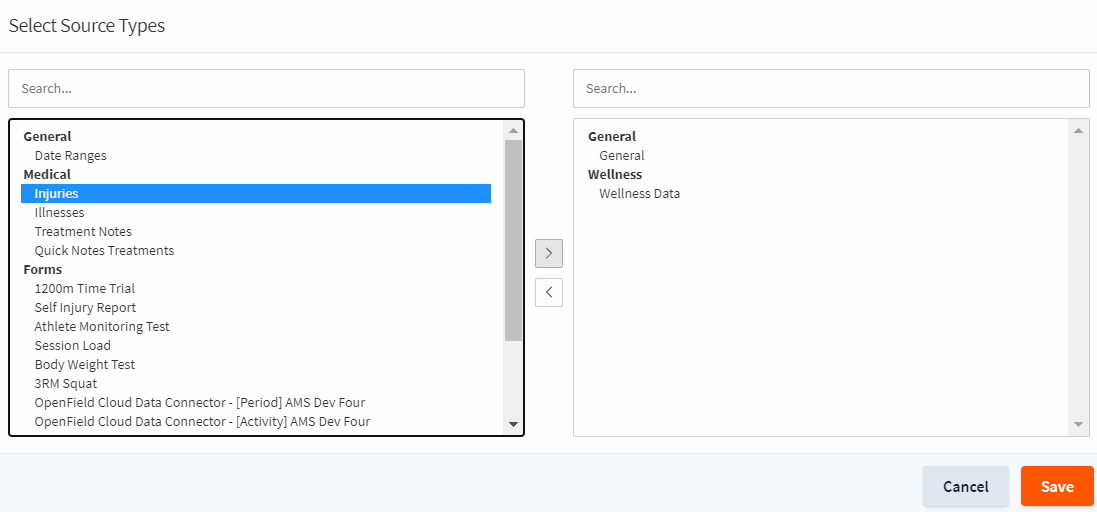This screenshot has width=1097, height=512.
Task: Click left list scroll up arrow
Action: (x=513, y=131)
